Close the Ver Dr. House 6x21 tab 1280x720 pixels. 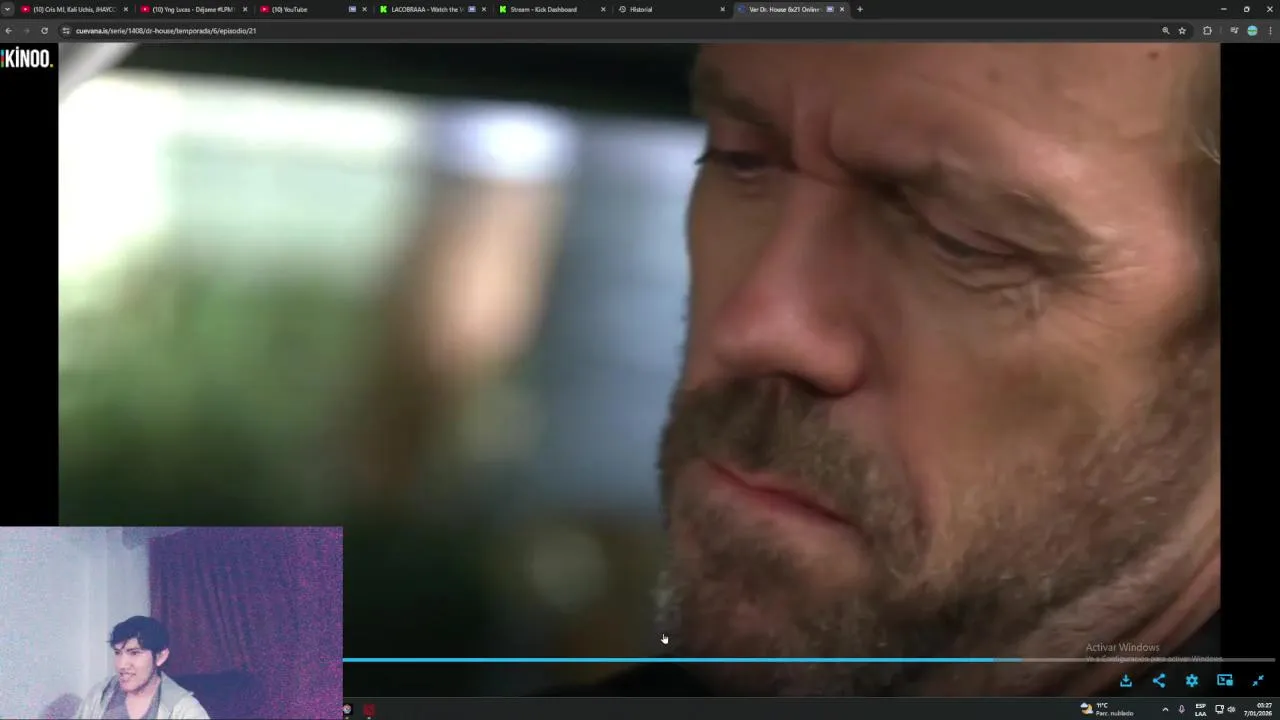(x=842, y=9)
